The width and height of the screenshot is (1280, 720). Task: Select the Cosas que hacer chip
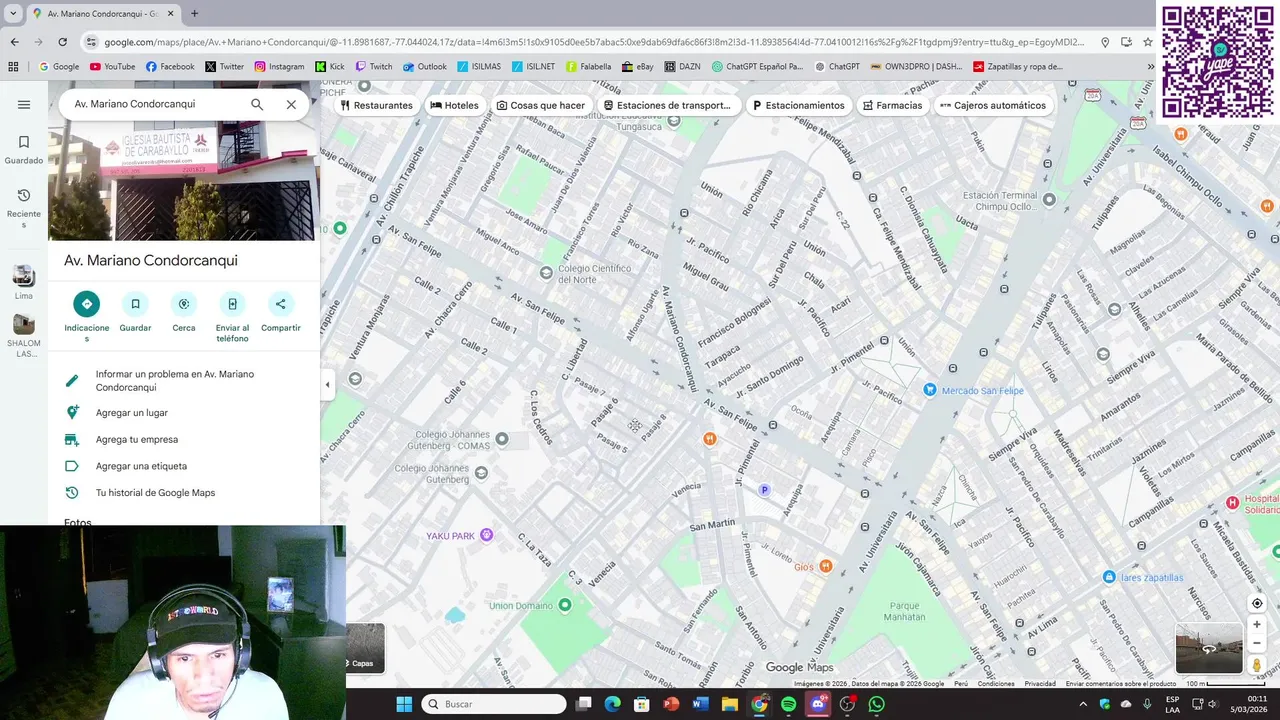click(x=540, y=105)
